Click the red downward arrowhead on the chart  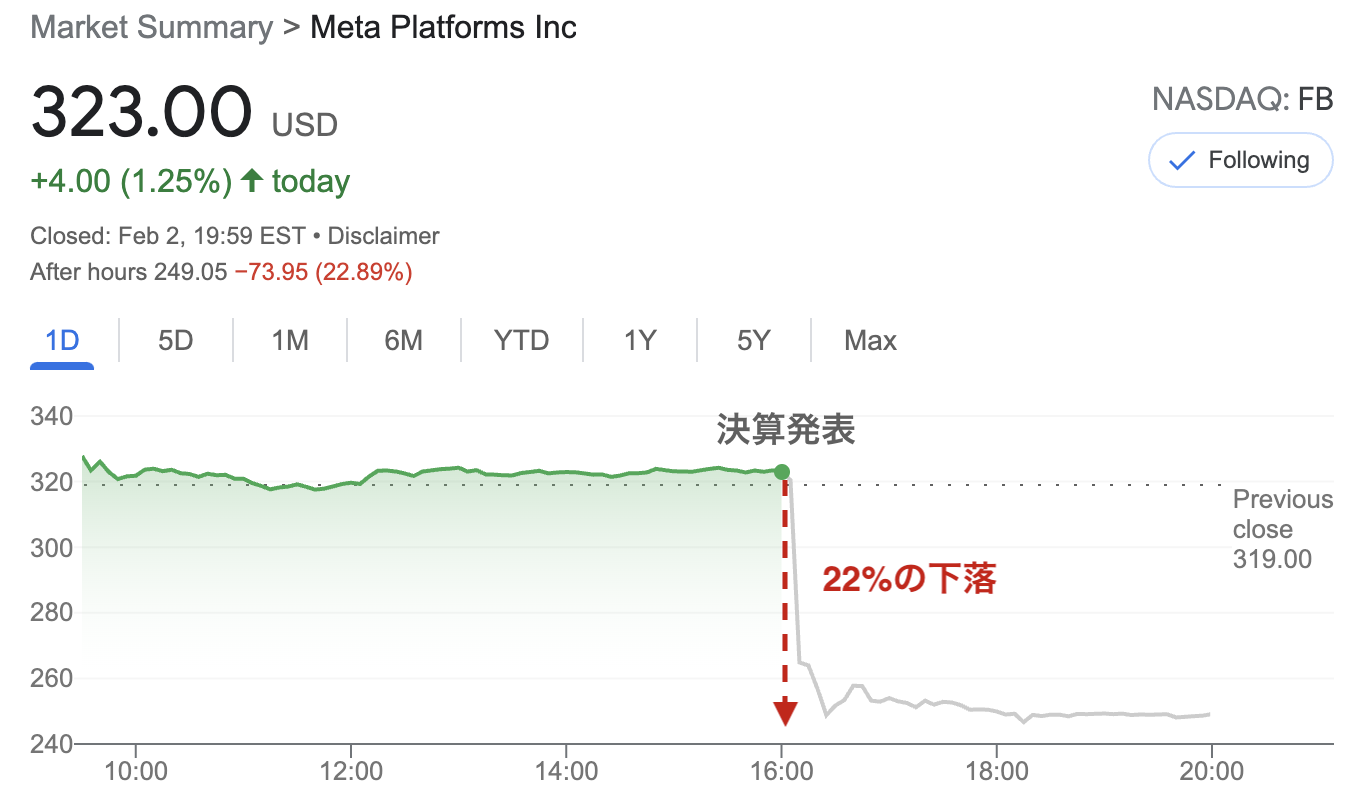(785, 713)
